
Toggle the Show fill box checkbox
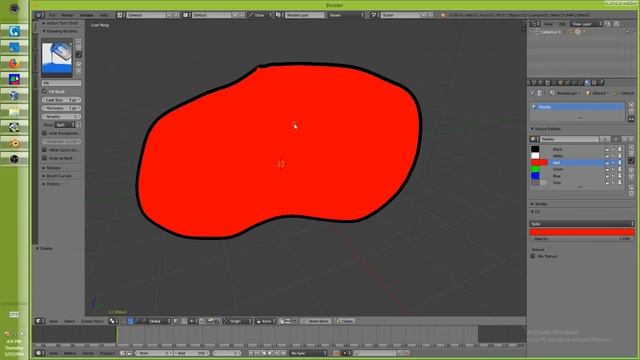(x=44, y=158)
